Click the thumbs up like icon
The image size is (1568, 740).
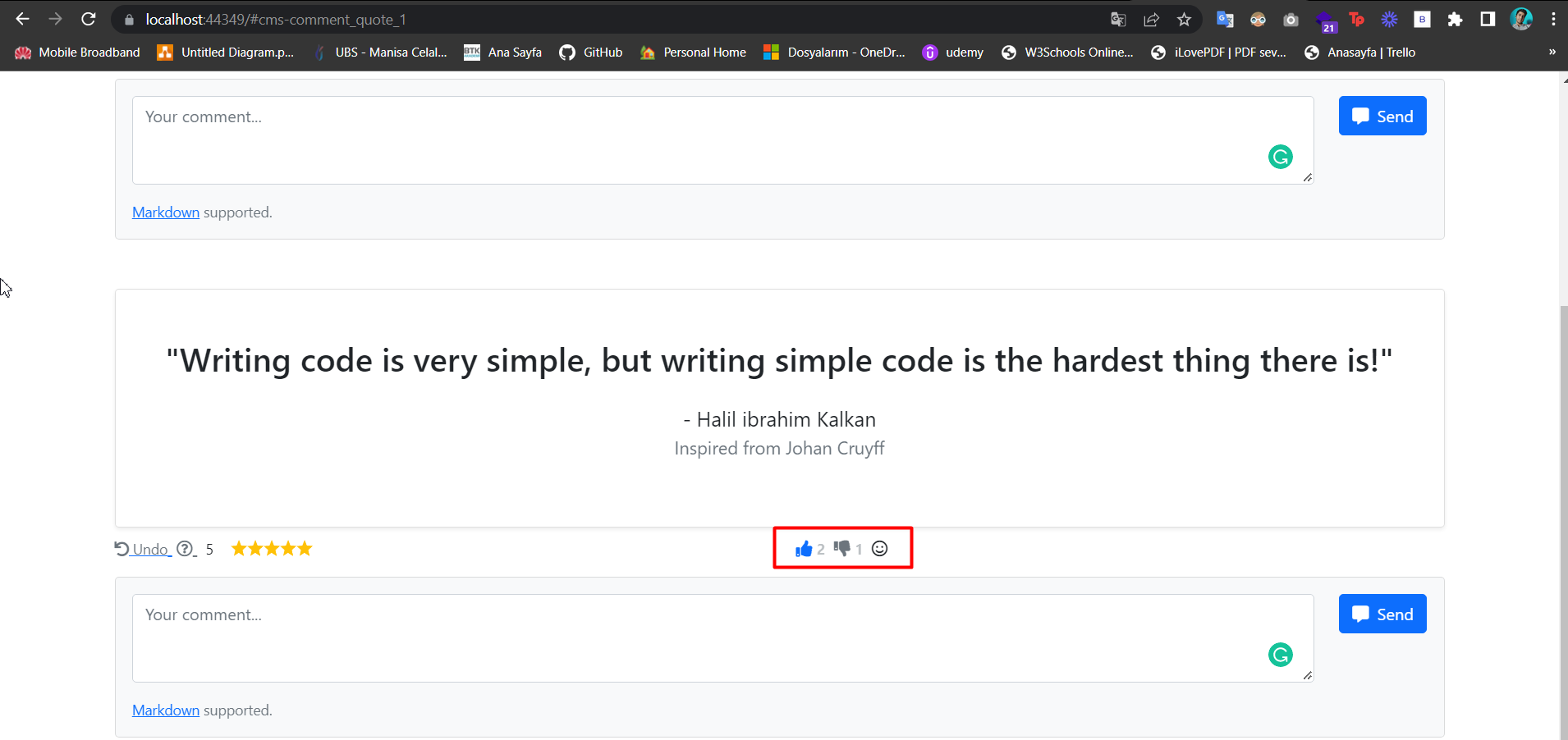click(x=805, y=548)
